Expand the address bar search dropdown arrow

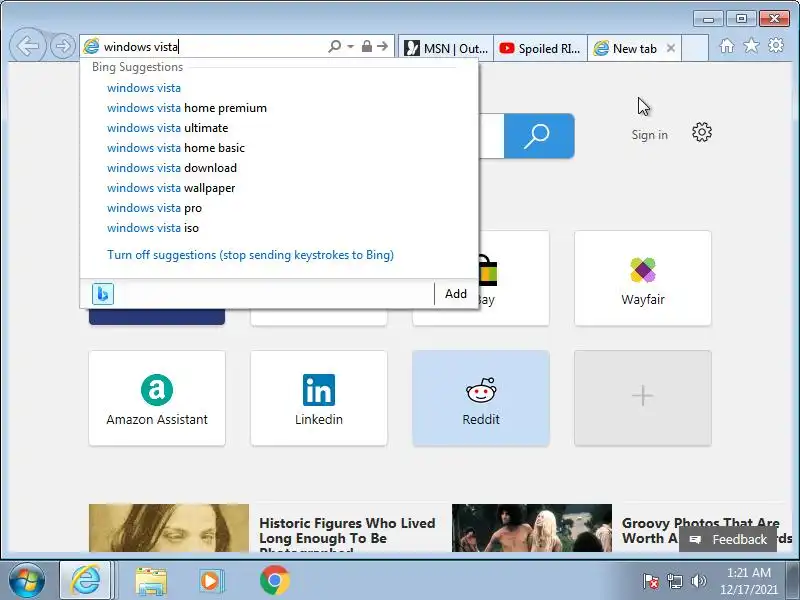tap(351, 46)
